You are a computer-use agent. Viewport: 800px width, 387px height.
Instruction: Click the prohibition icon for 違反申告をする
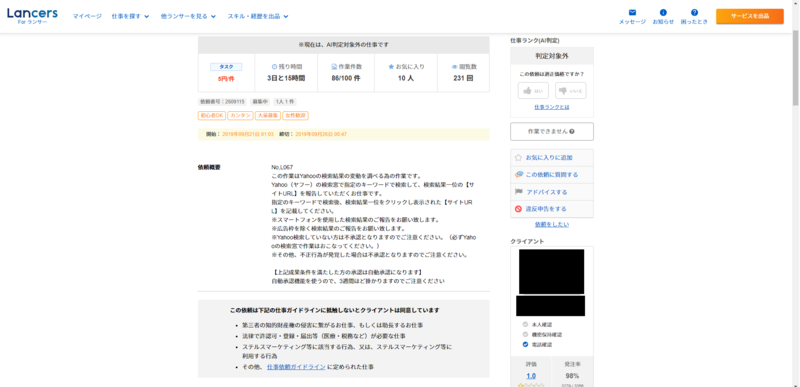click(x=518, y=209)
